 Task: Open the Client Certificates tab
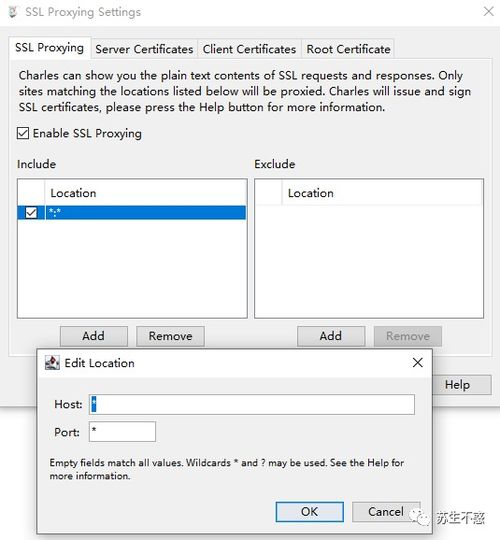coord(249,49)
